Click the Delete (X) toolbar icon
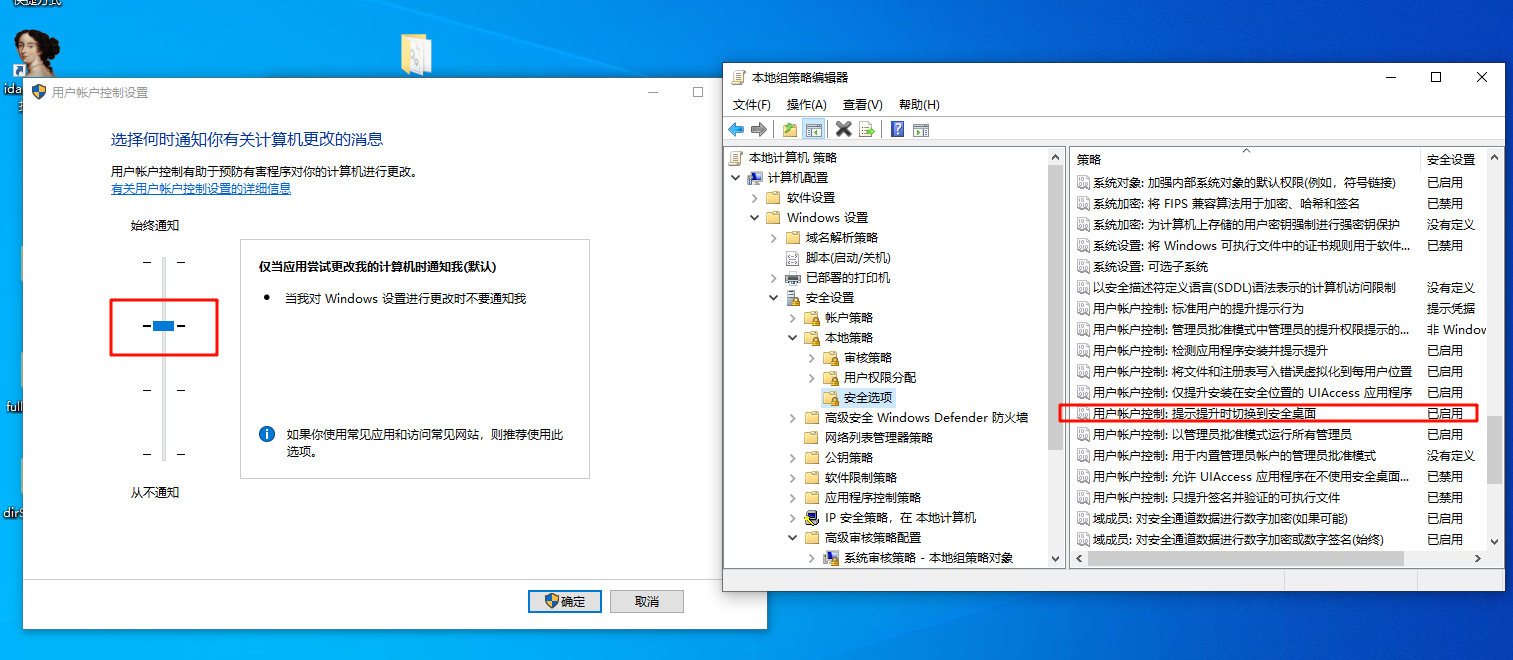1513x660 pixels. click(x=844, y=129)
